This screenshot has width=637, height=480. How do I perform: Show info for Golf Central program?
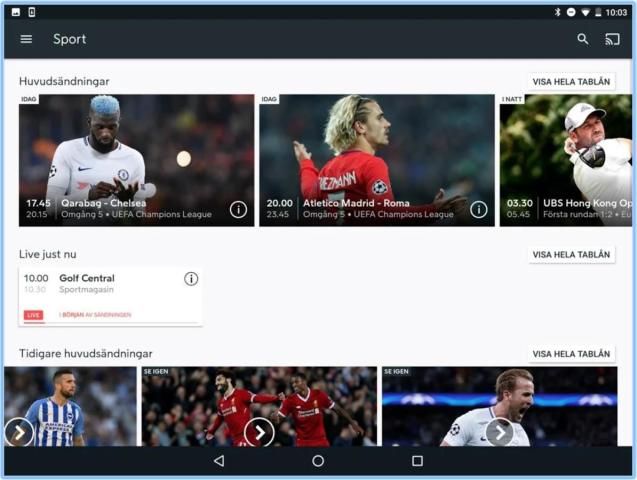(191, 279)
